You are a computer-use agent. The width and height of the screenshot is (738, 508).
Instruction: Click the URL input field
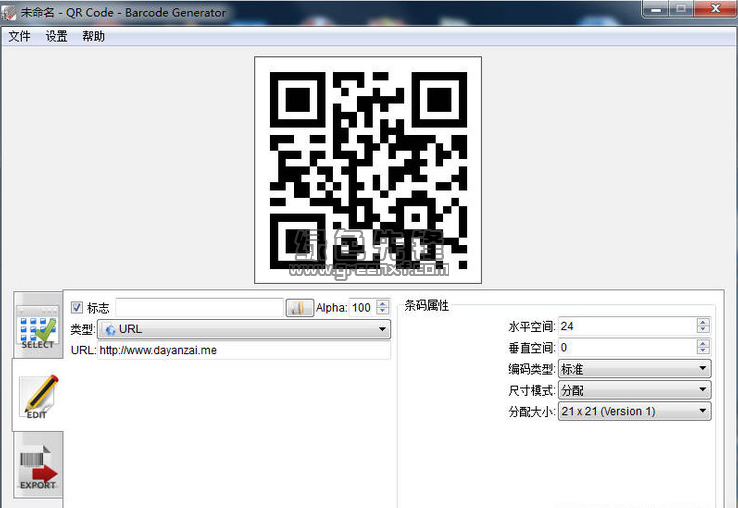(244, 350)
